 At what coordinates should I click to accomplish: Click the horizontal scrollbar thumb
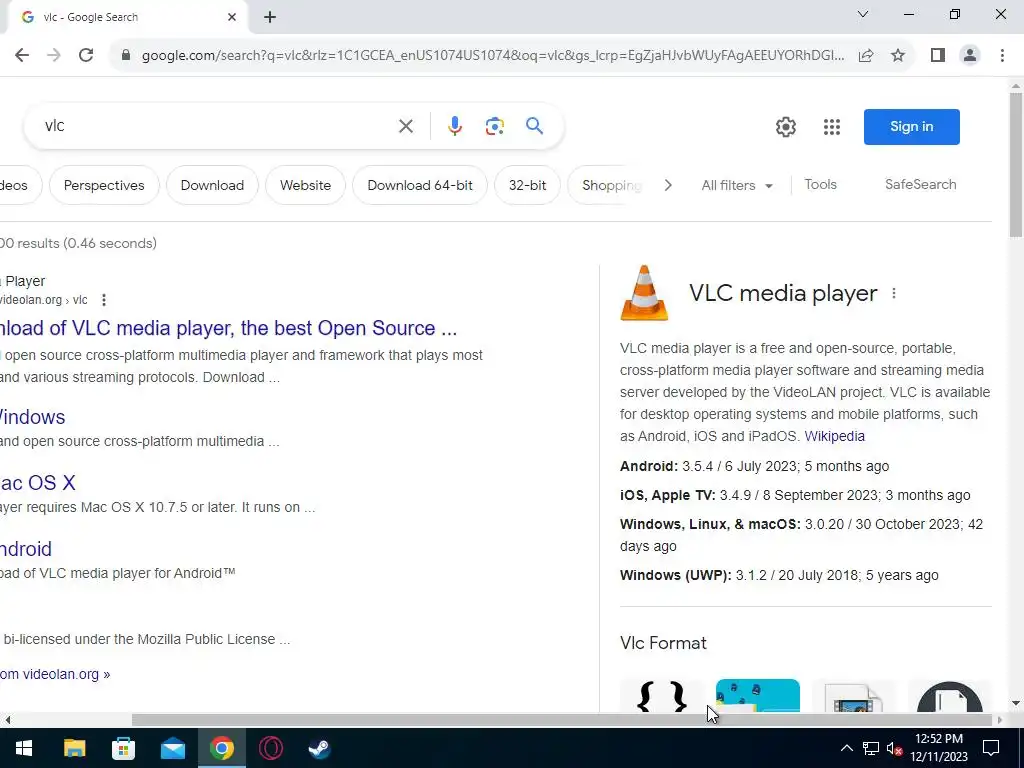click(562, 720)
